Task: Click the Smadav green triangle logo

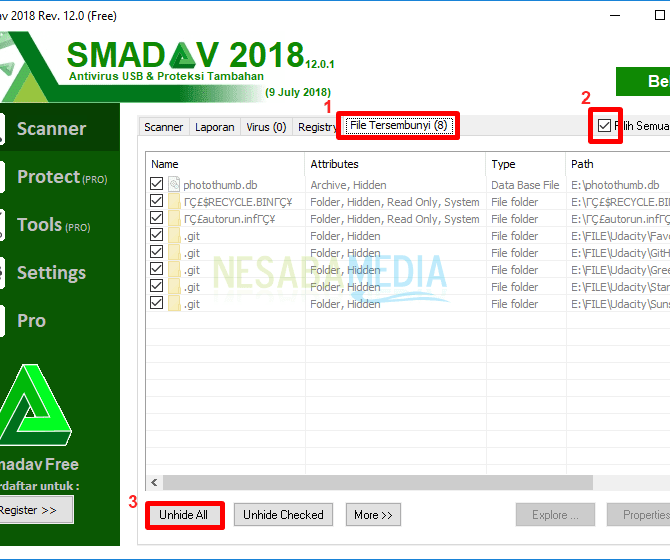Action: pyautogui.click(x=34, y=405)
